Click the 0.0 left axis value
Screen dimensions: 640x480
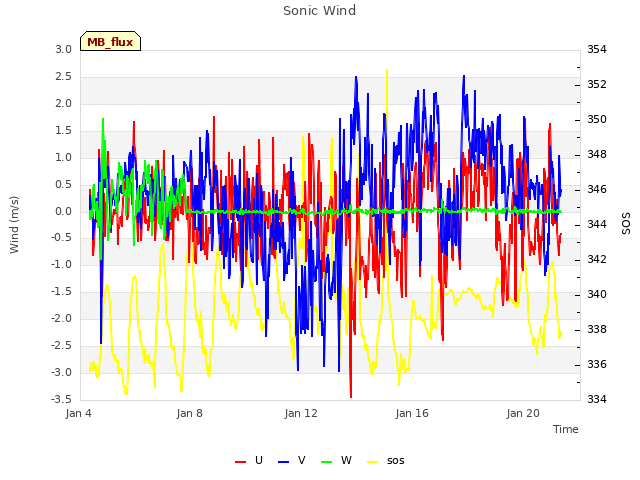pyautogui.click(x=63, y=211)
